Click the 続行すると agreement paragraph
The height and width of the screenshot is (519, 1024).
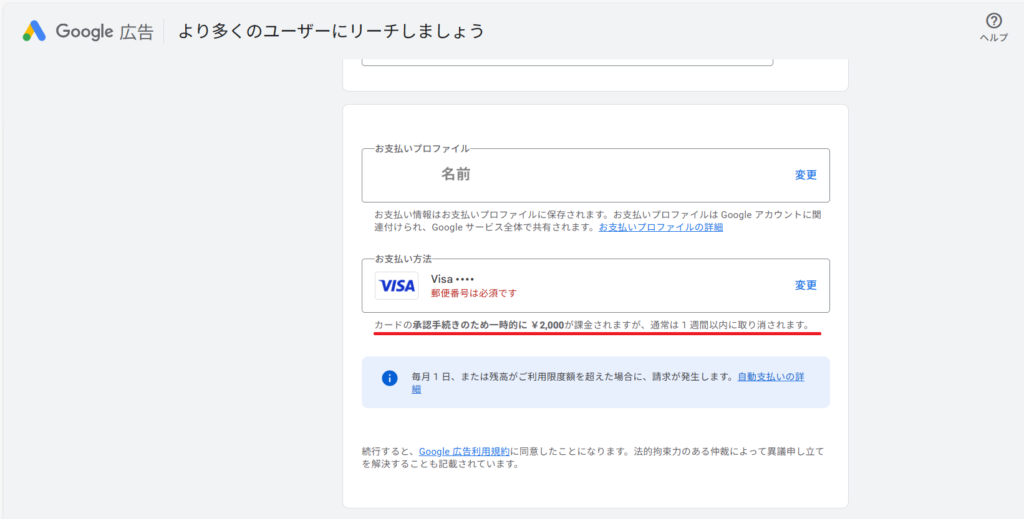pos(594,458)
